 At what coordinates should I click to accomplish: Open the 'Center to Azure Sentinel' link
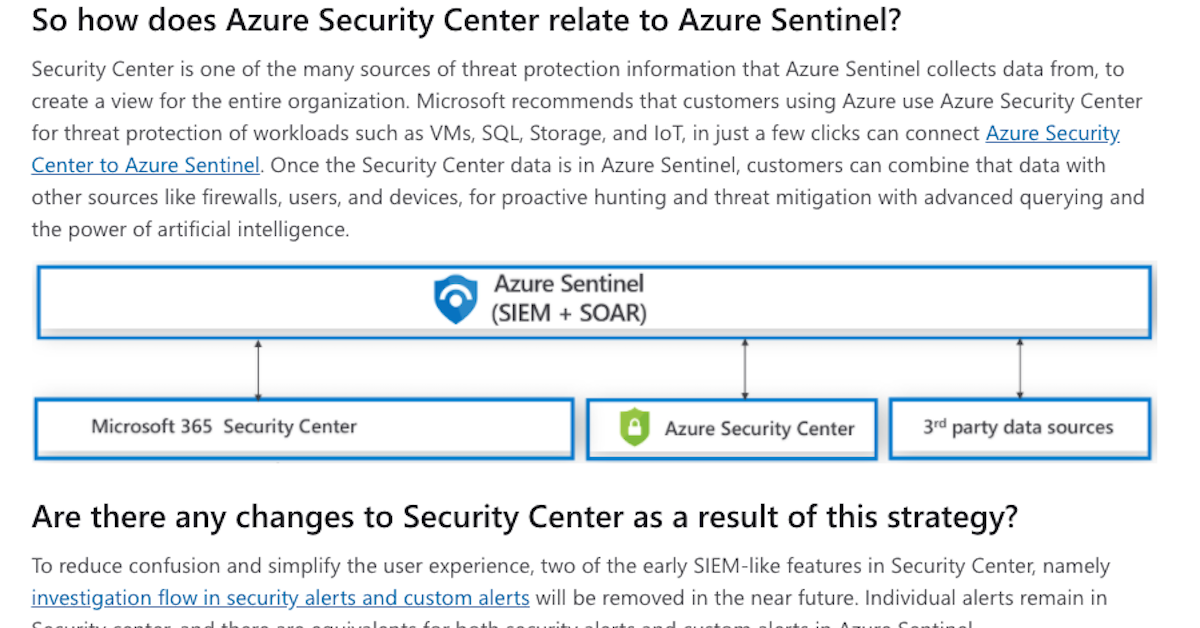pyautogui.click(x=146, y=165)
